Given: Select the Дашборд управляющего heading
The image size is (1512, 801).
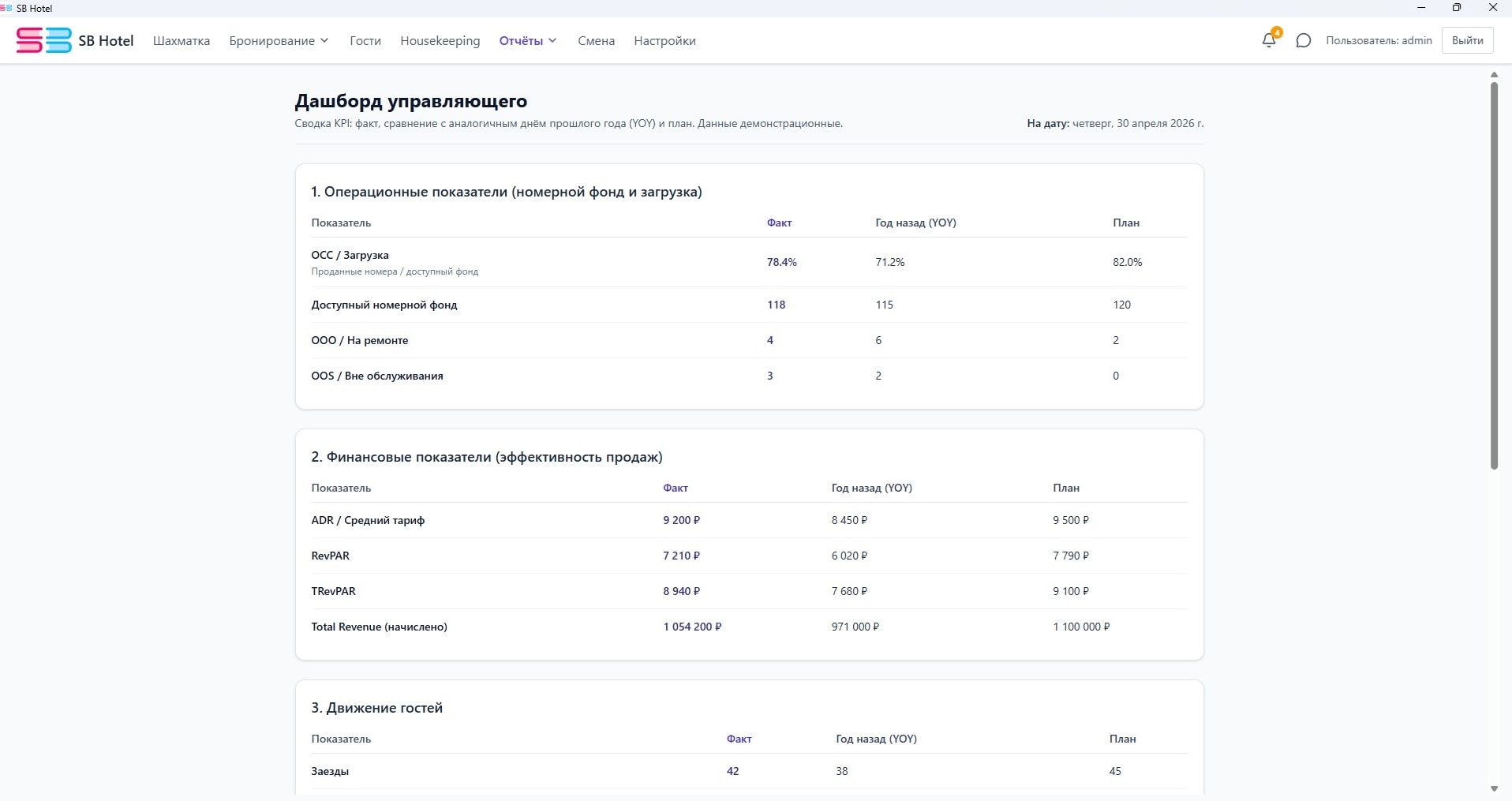Looking at the screenshot, I should [410, 101].
